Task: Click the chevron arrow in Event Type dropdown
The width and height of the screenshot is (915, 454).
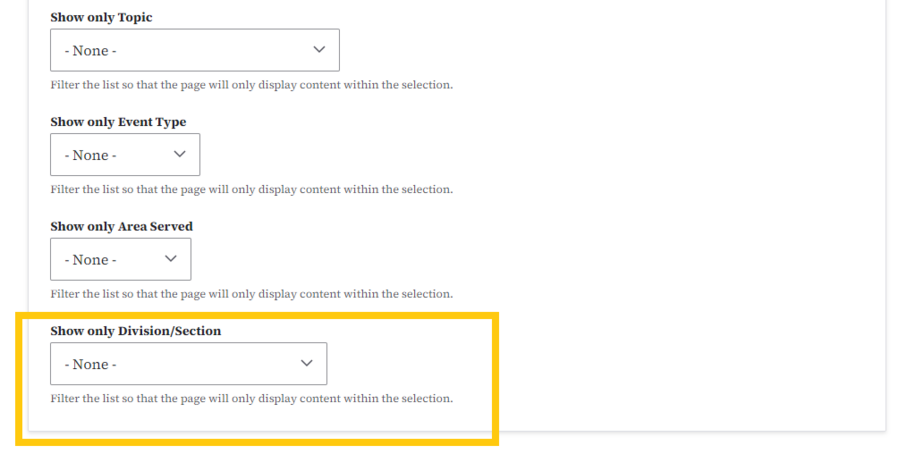Action: [180, 154]
